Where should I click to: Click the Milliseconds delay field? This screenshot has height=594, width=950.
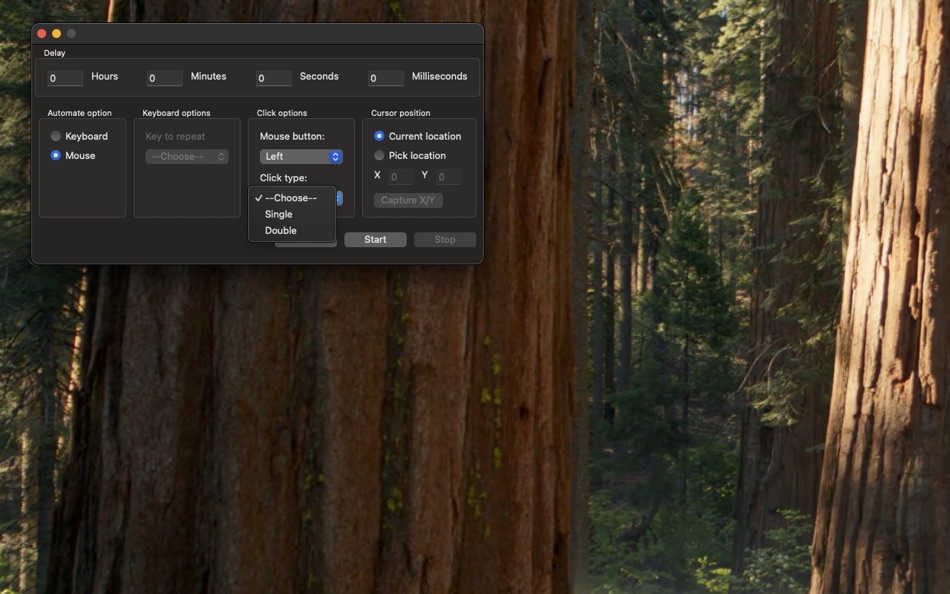pos(385,77)
